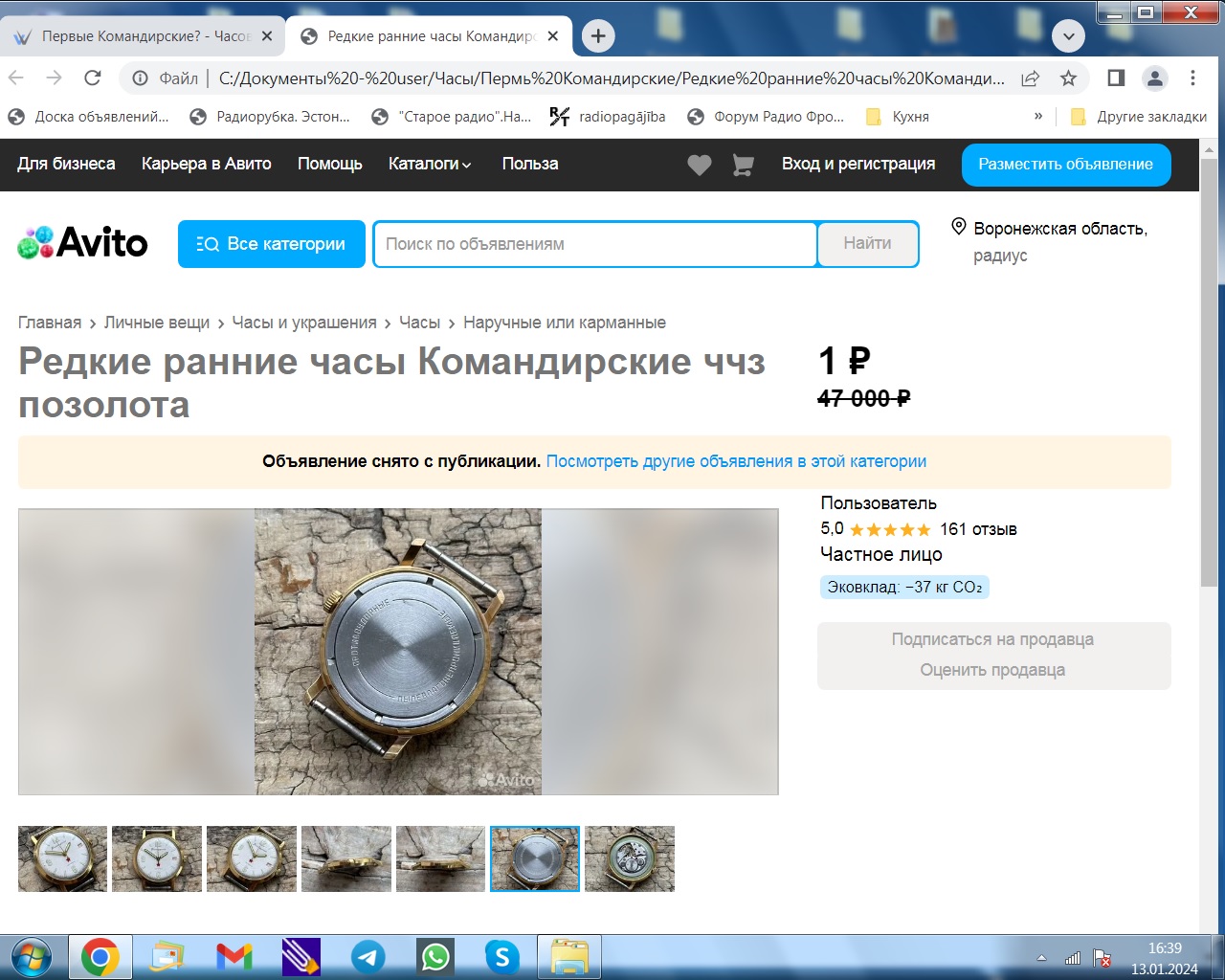Click the Avito logo

pyautogui.click(x=83, y=243)
